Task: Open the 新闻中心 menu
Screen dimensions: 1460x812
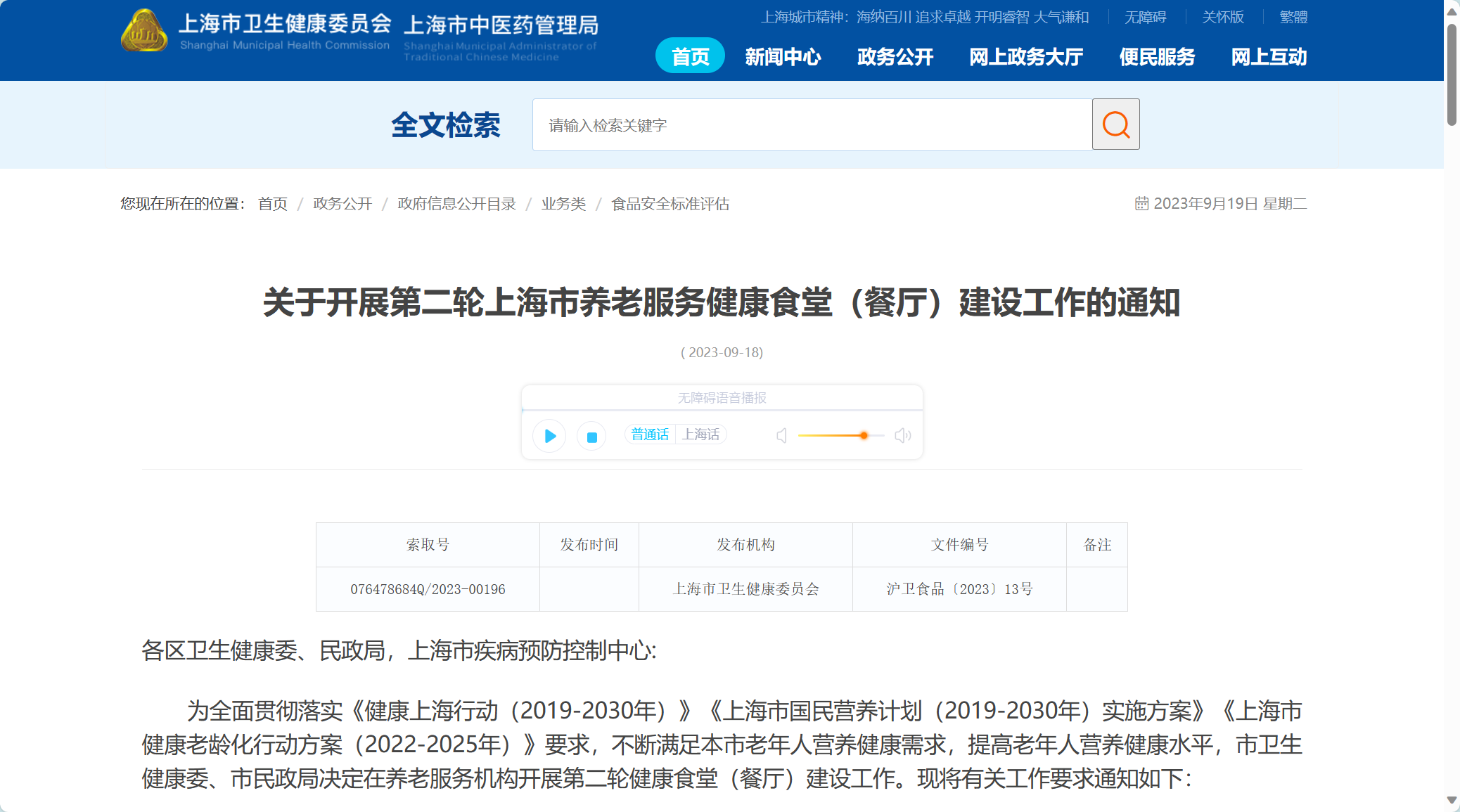Action: [783, 57]
